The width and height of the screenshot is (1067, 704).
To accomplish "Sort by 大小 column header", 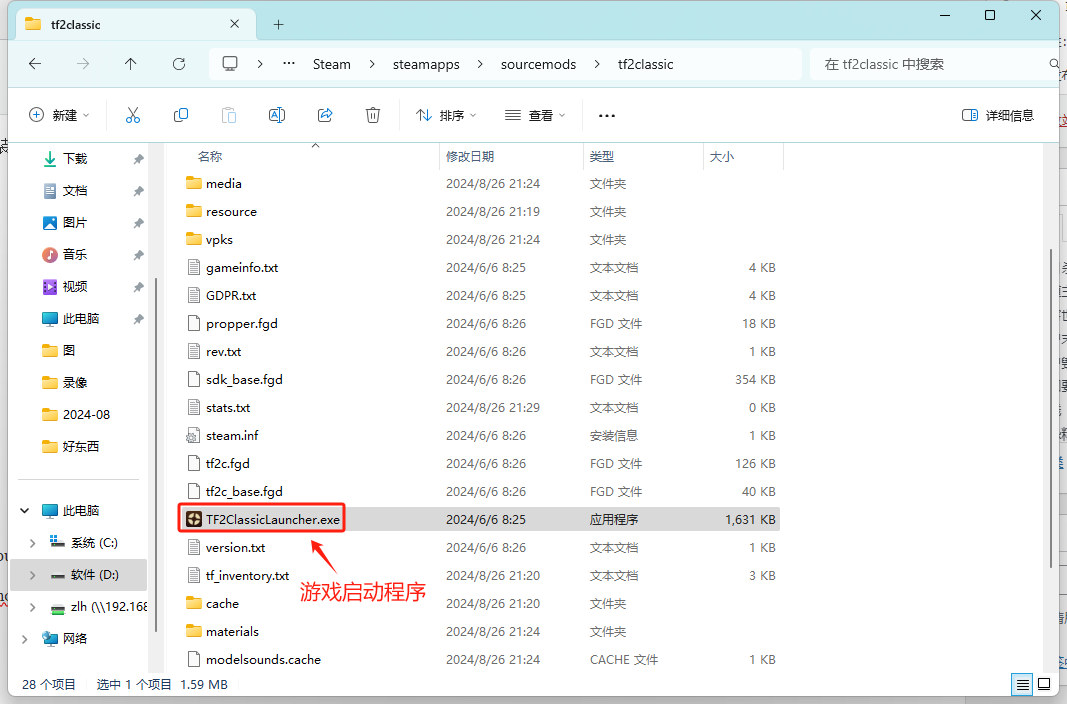I will pyautogui.click(x=721, y=156).
